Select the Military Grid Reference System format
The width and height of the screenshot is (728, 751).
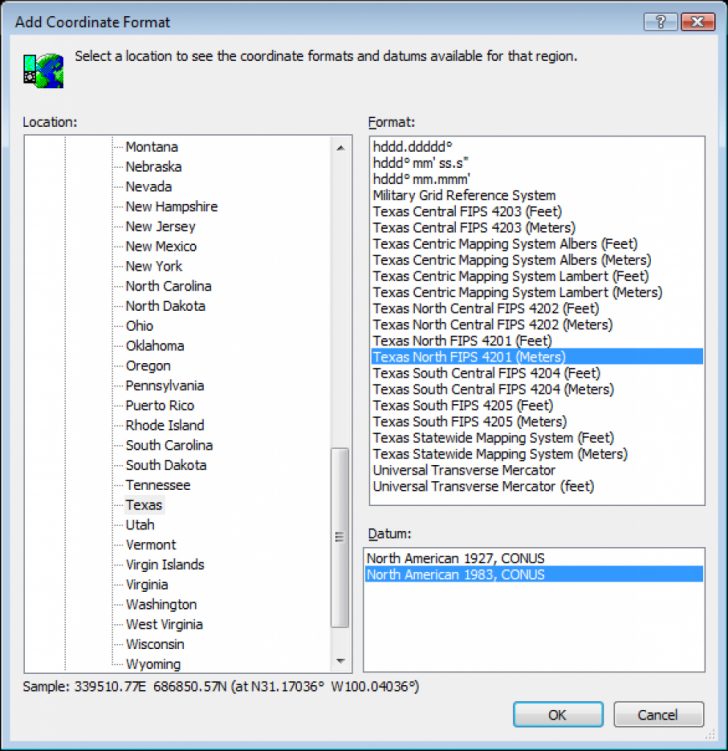(x=464, y=196)
